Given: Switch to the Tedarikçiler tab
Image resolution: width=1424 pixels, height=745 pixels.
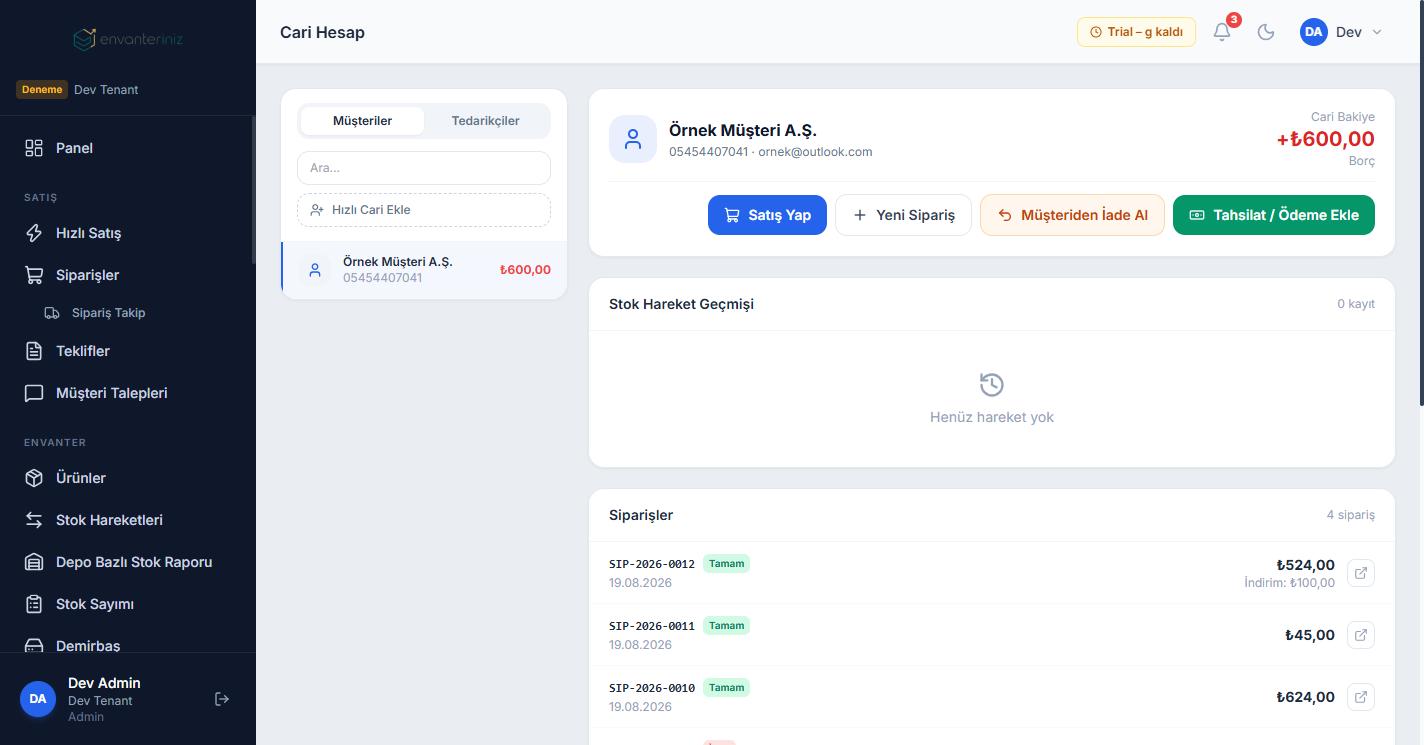Looking at the screenshot, I should 485,121.
